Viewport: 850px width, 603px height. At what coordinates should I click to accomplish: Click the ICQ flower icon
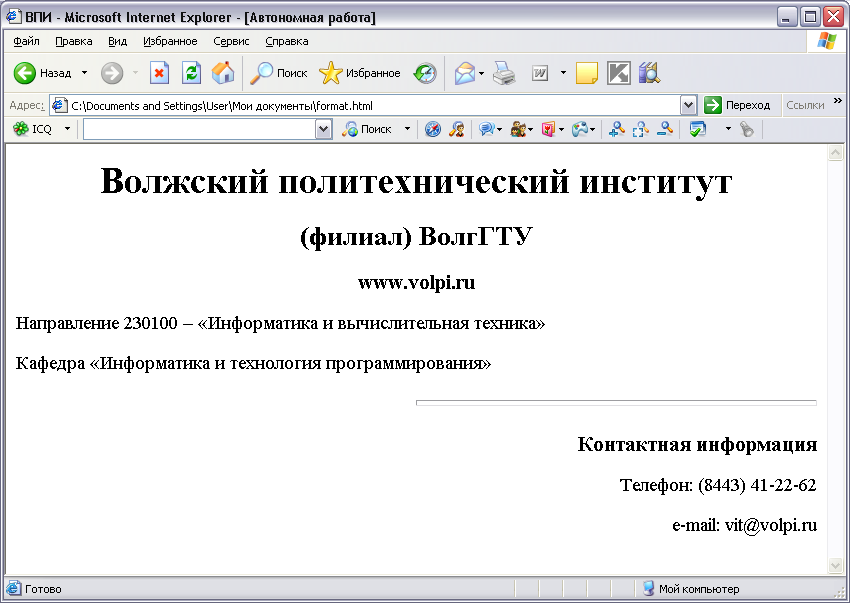pos(21,129)
